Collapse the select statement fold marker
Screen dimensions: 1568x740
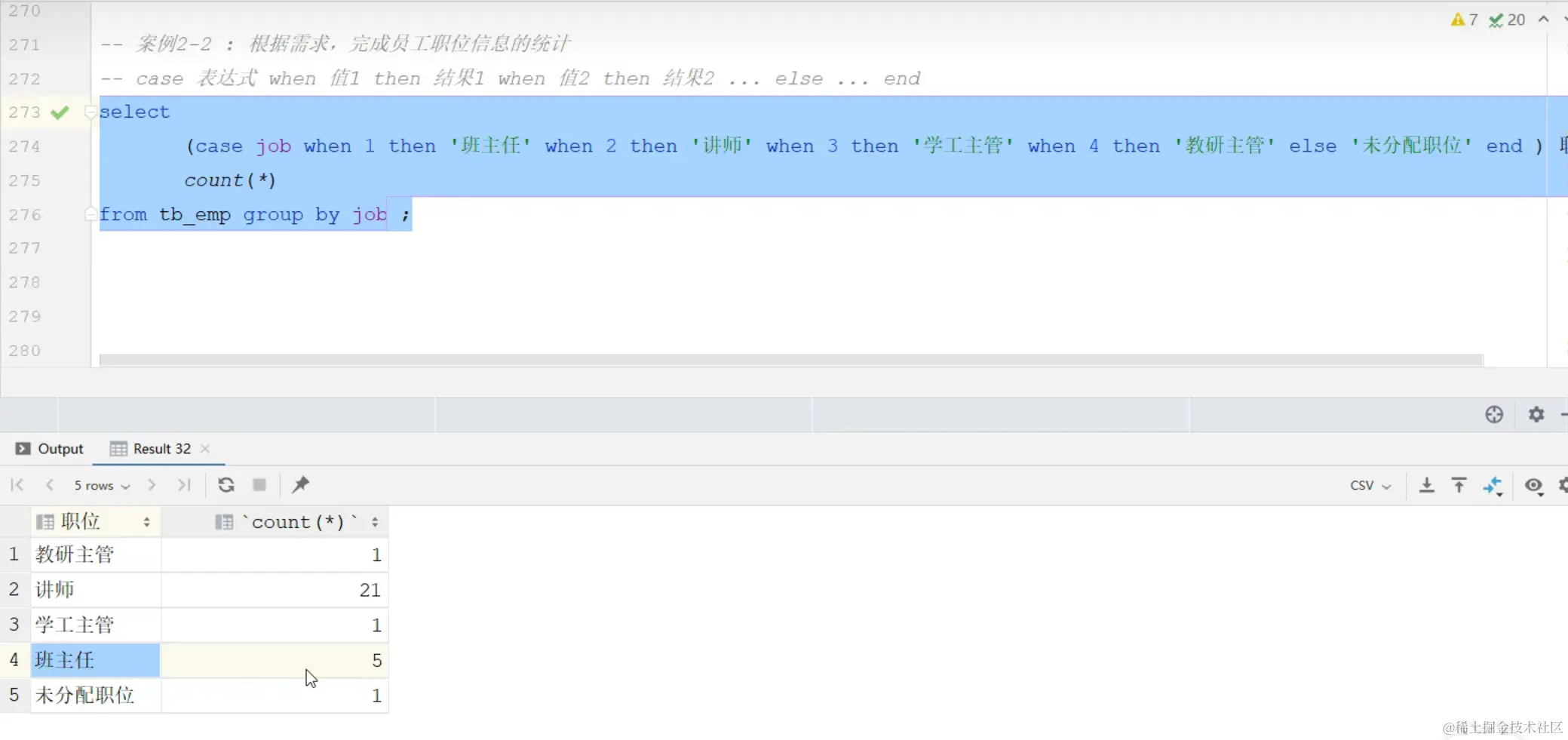(x=91, y=112)
